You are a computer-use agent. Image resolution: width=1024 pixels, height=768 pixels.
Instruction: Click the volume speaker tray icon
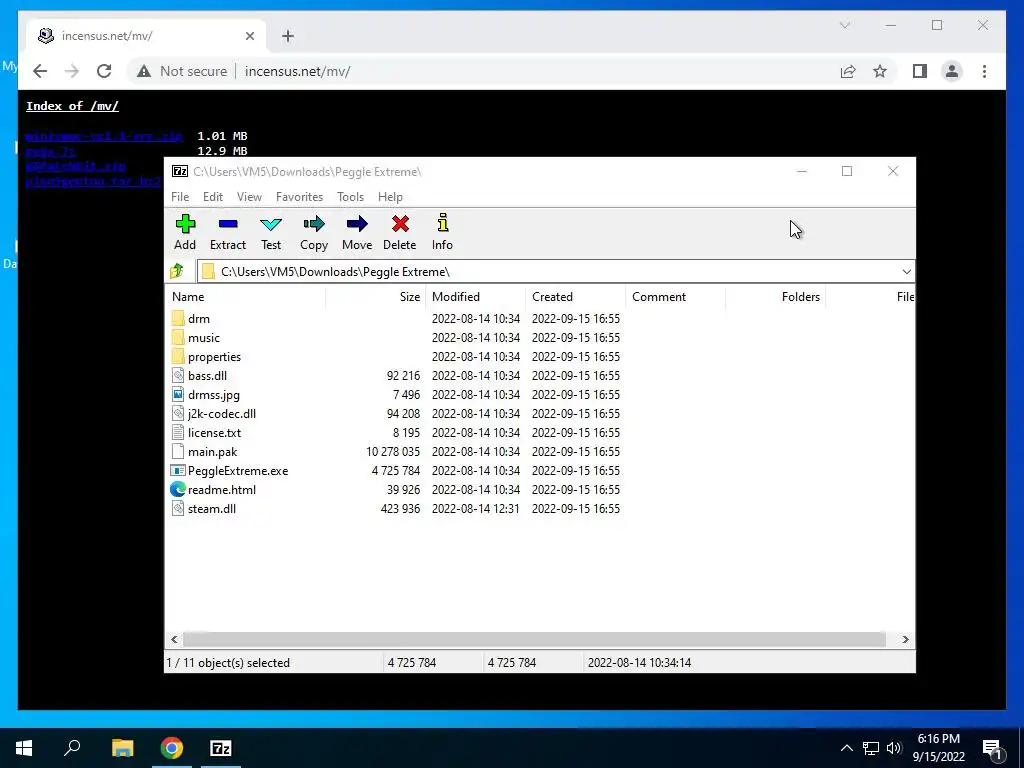894,748
